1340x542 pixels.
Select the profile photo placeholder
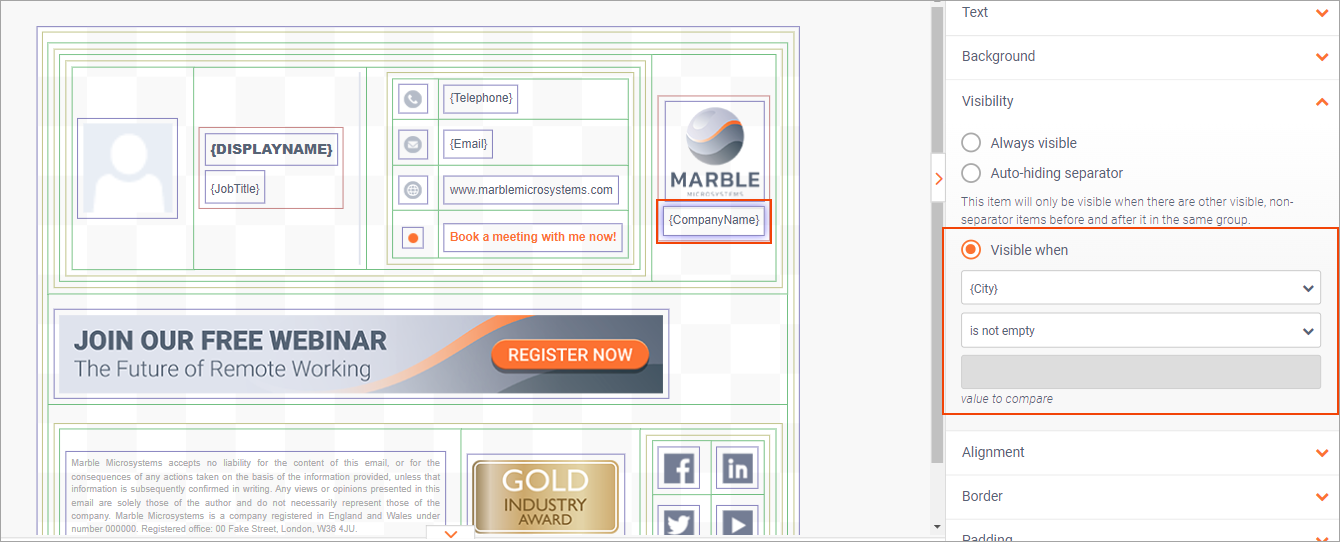tap(127, 168)
